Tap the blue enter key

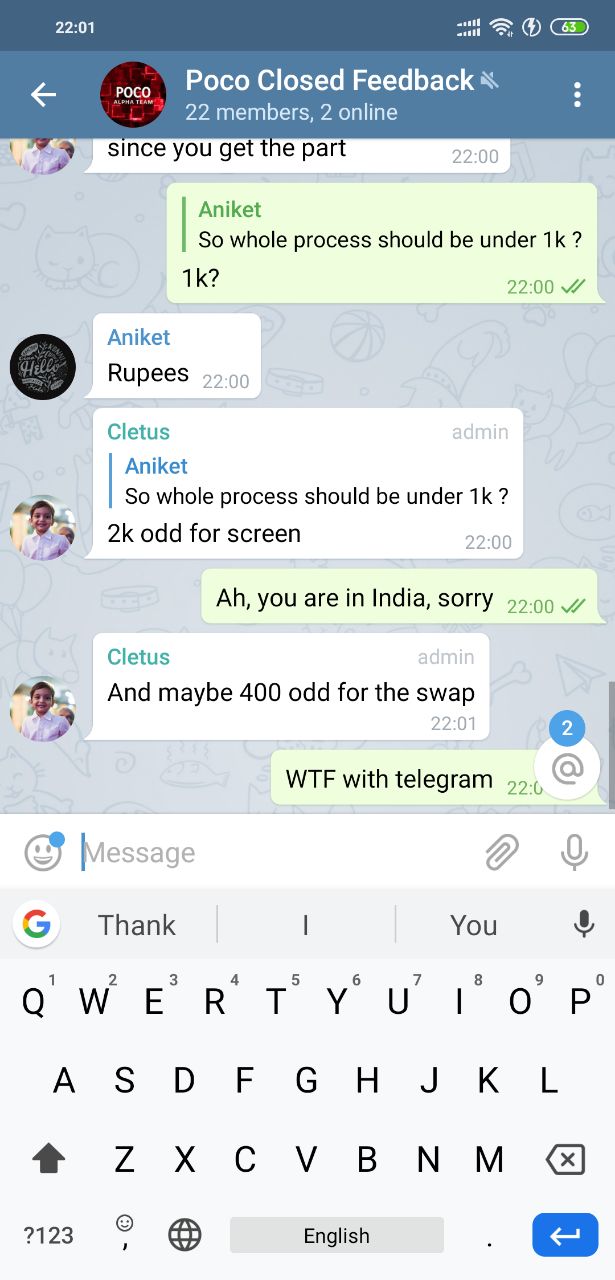(565, 1235)
